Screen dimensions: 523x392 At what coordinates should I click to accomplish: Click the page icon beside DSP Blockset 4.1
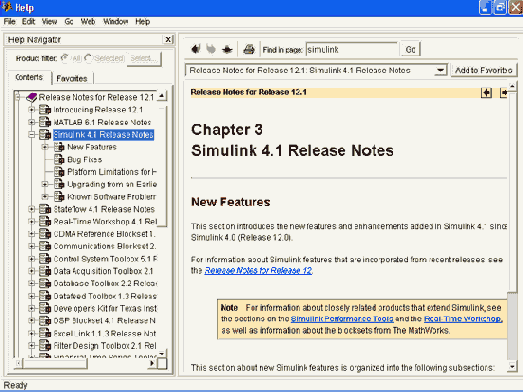pyautogui.click(x=45, y=321)
